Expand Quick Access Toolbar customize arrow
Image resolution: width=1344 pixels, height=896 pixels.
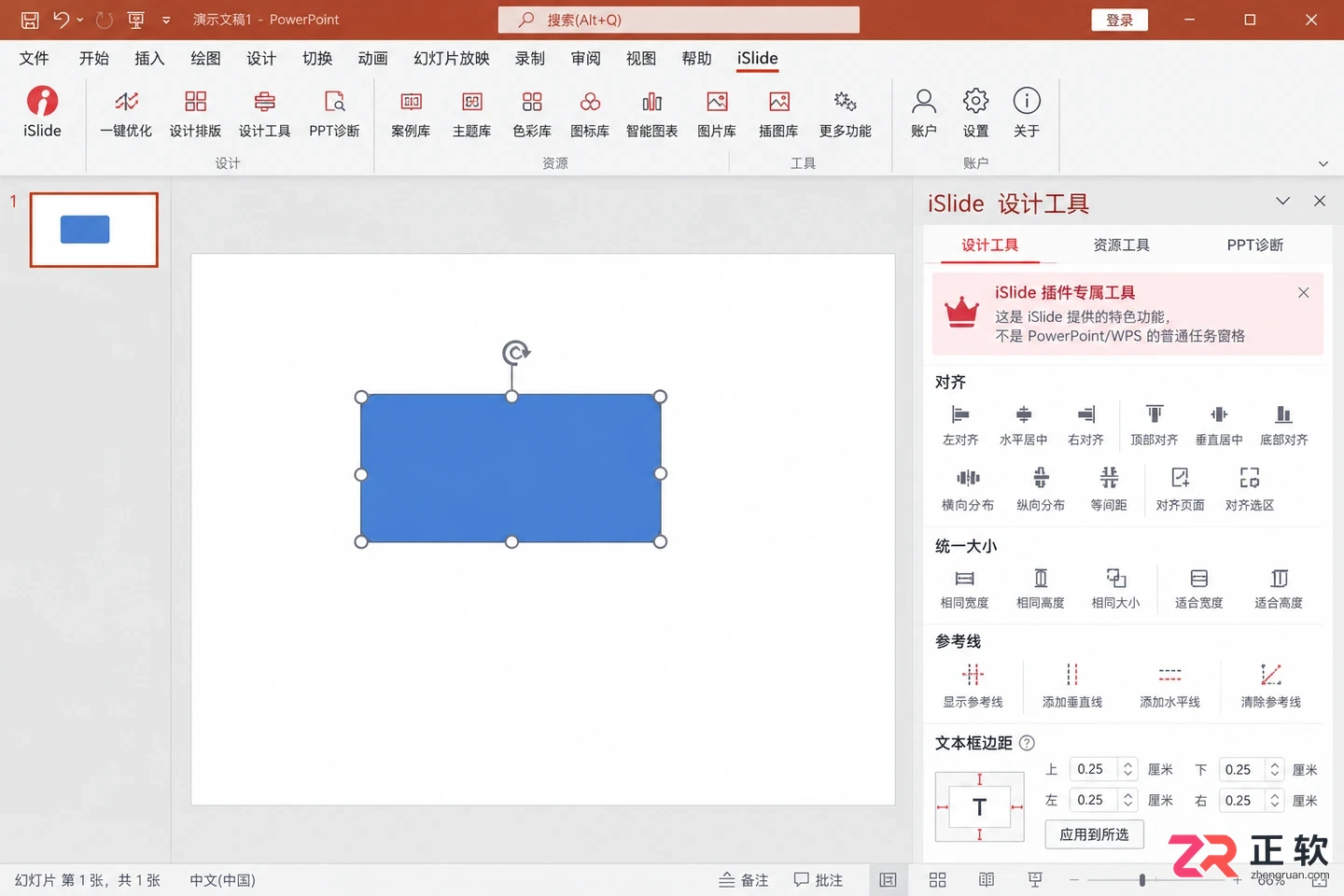166,20
